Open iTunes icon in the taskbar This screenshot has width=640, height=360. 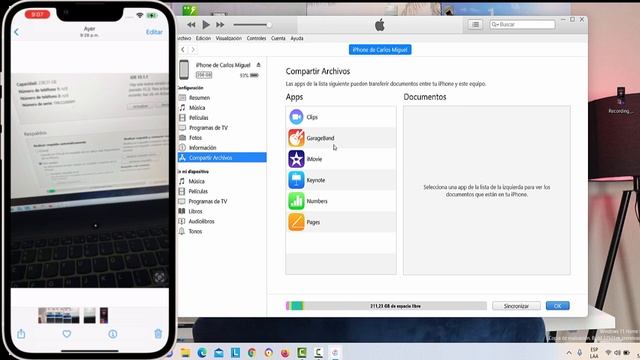335,353
